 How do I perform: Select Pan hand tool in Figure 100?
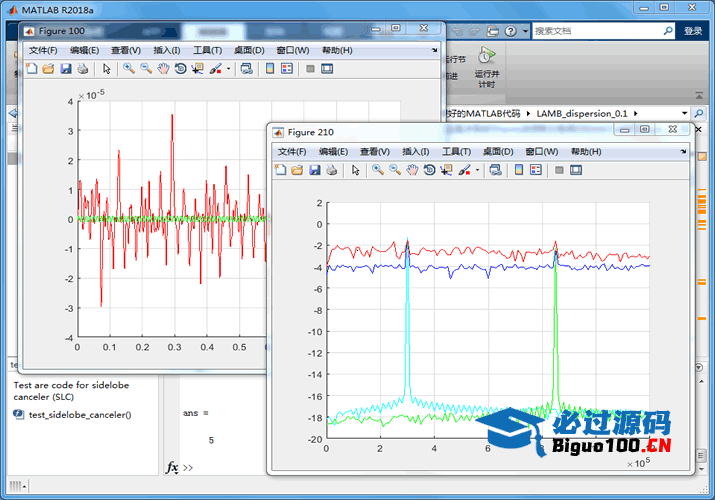163,69
